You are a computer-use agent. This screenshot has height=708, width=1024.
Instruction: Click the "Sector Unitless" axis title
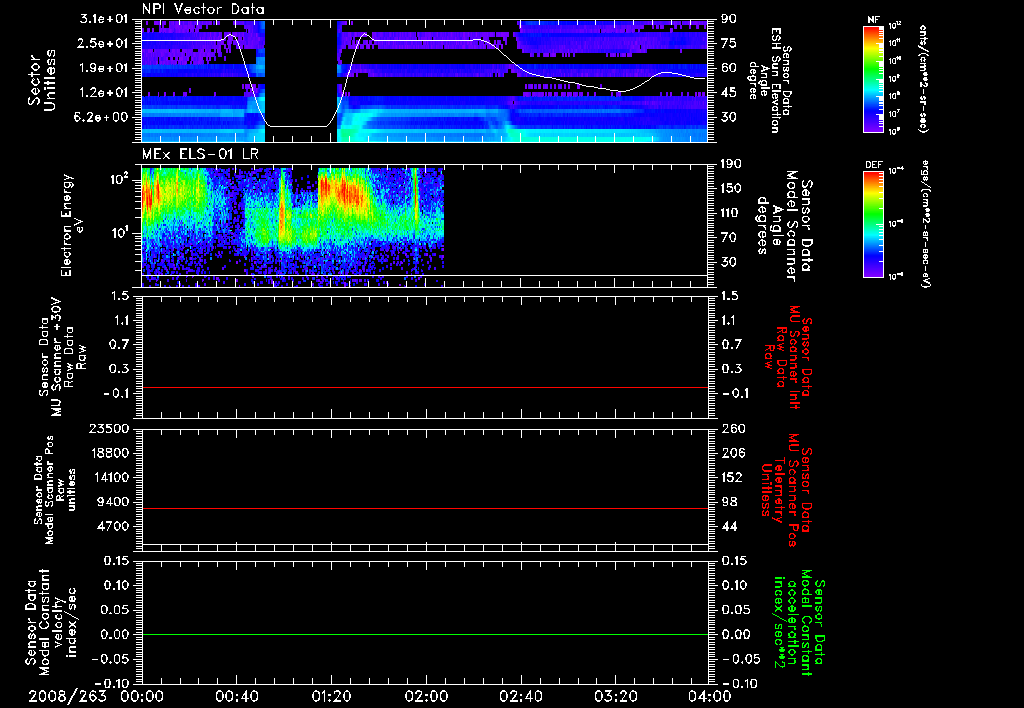click(42, 80)
